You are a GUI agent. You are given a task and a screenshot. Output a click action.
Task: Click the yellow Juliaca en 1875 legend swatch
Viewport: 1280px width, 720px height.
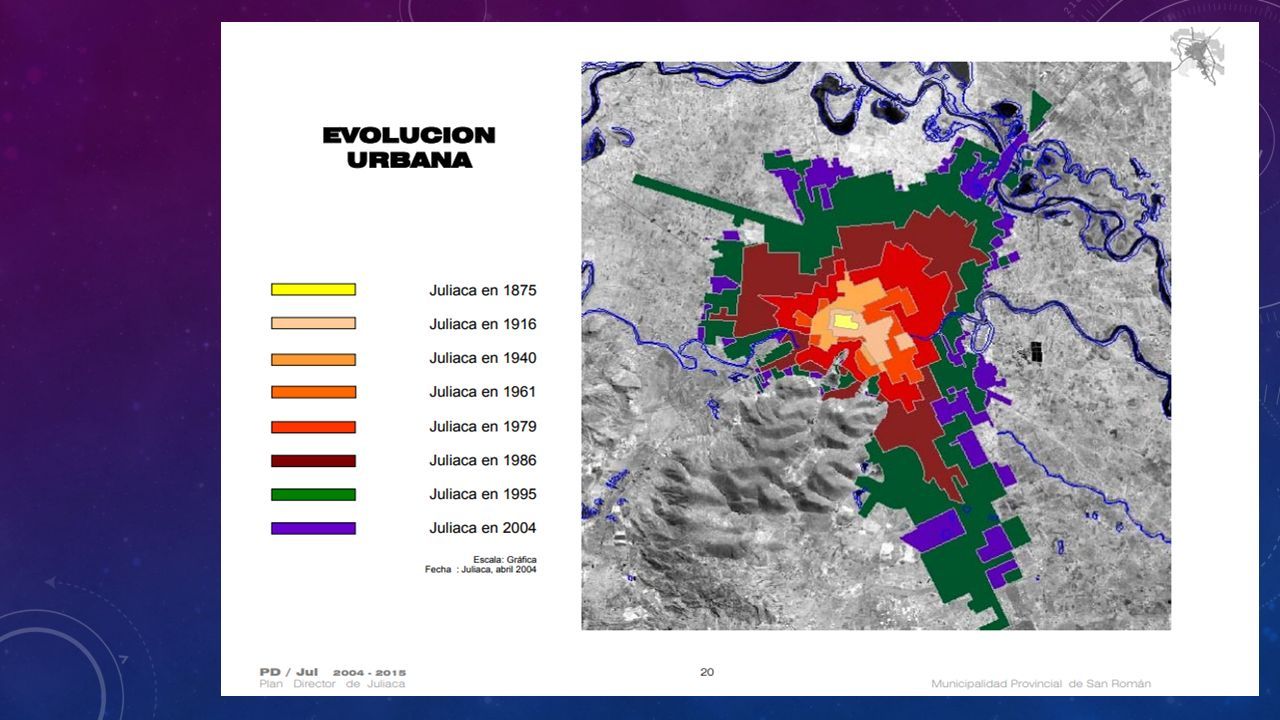point(313,289)
